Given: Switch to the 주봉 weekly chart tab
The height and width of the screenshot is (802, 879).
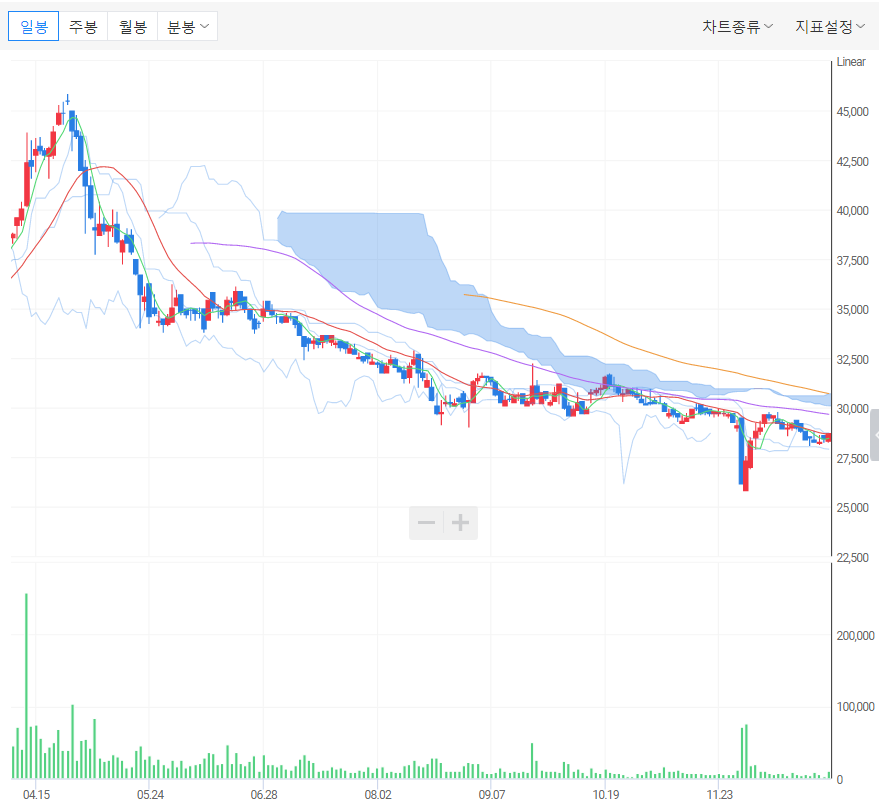Looking at the screenshot, I should [83, 26].
